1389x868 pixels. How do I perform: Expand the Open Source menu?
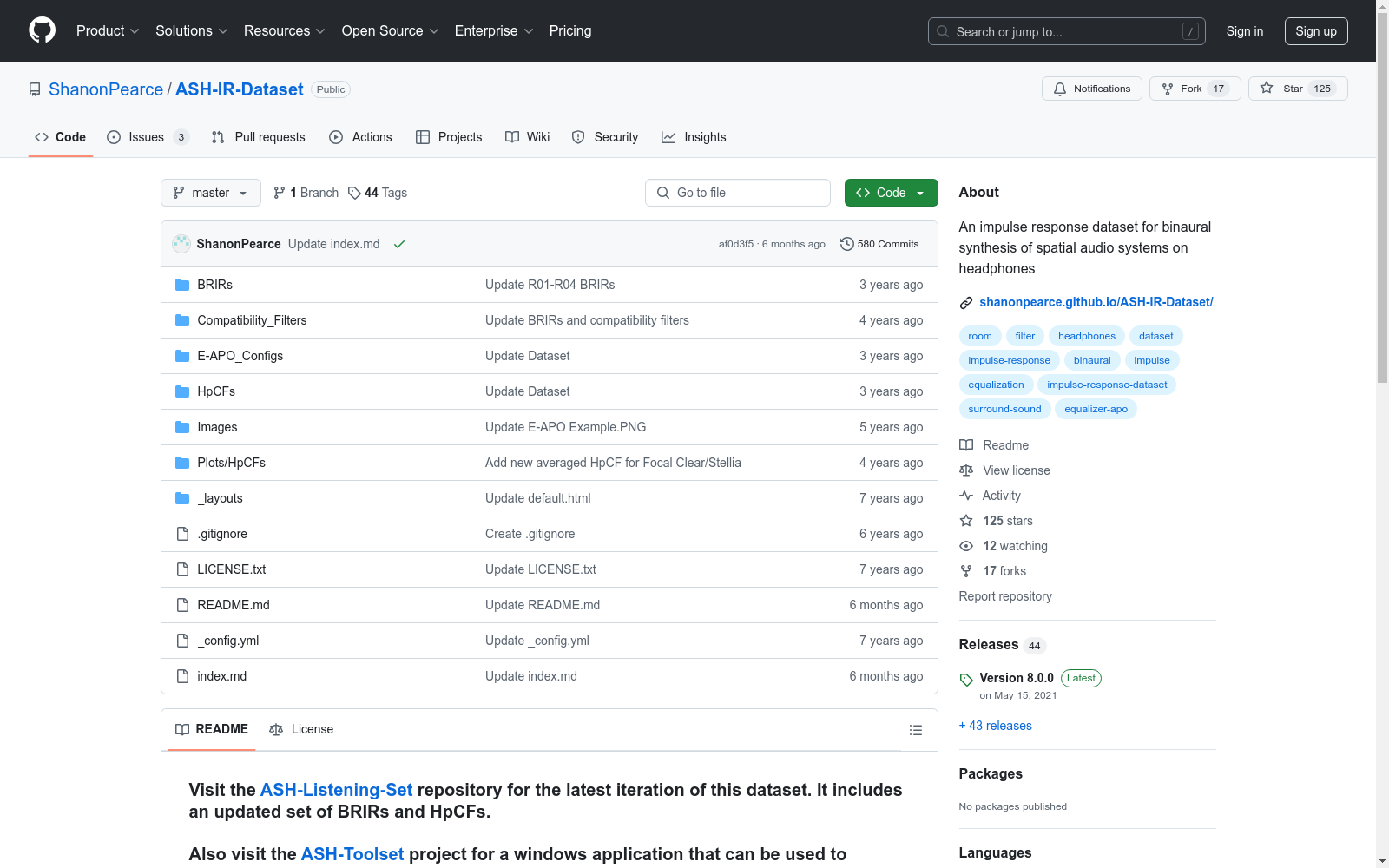pos(390,30)
